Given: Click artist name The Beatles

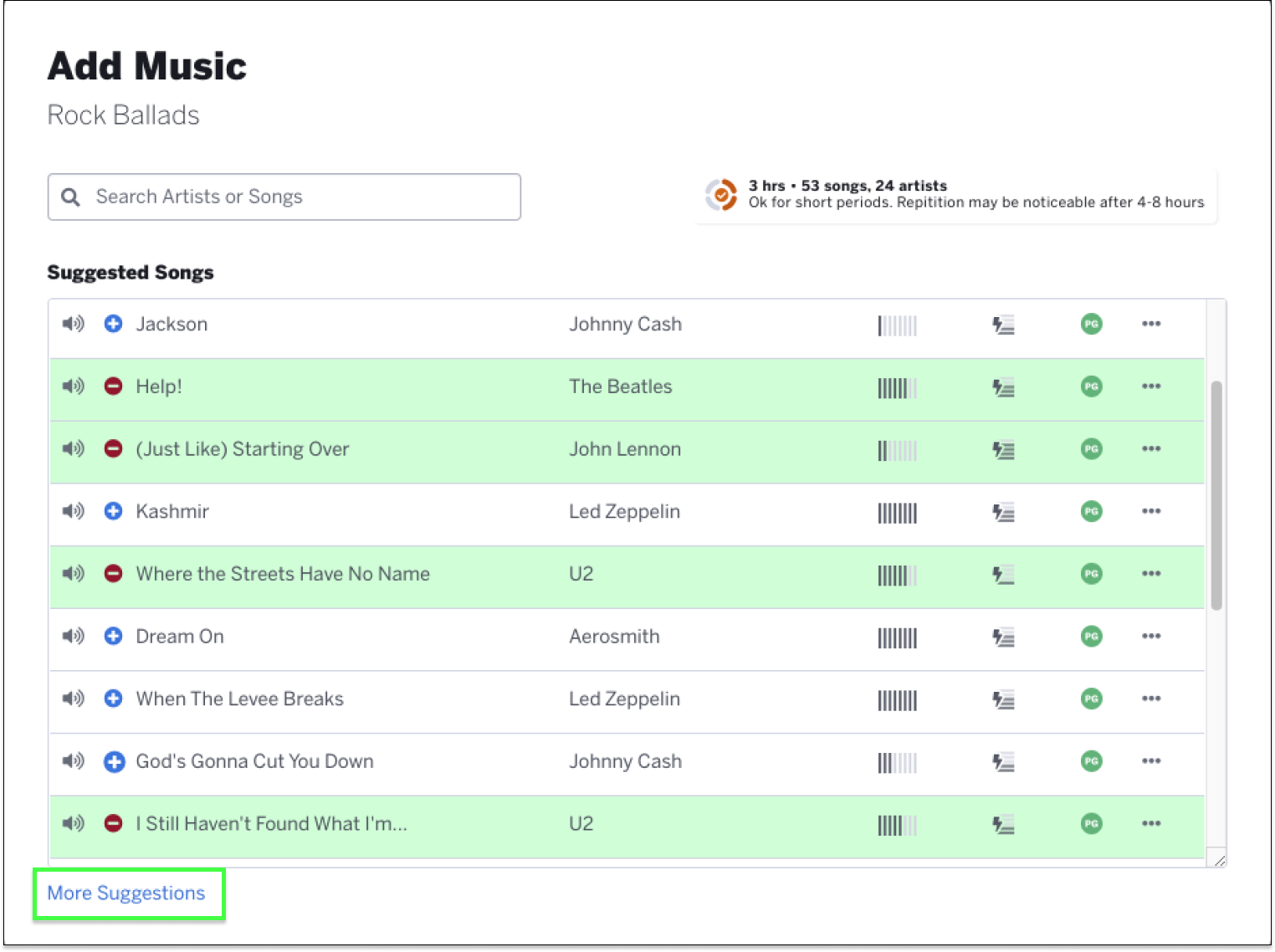Looking at the screenshot, I should (x=621, y=386).
